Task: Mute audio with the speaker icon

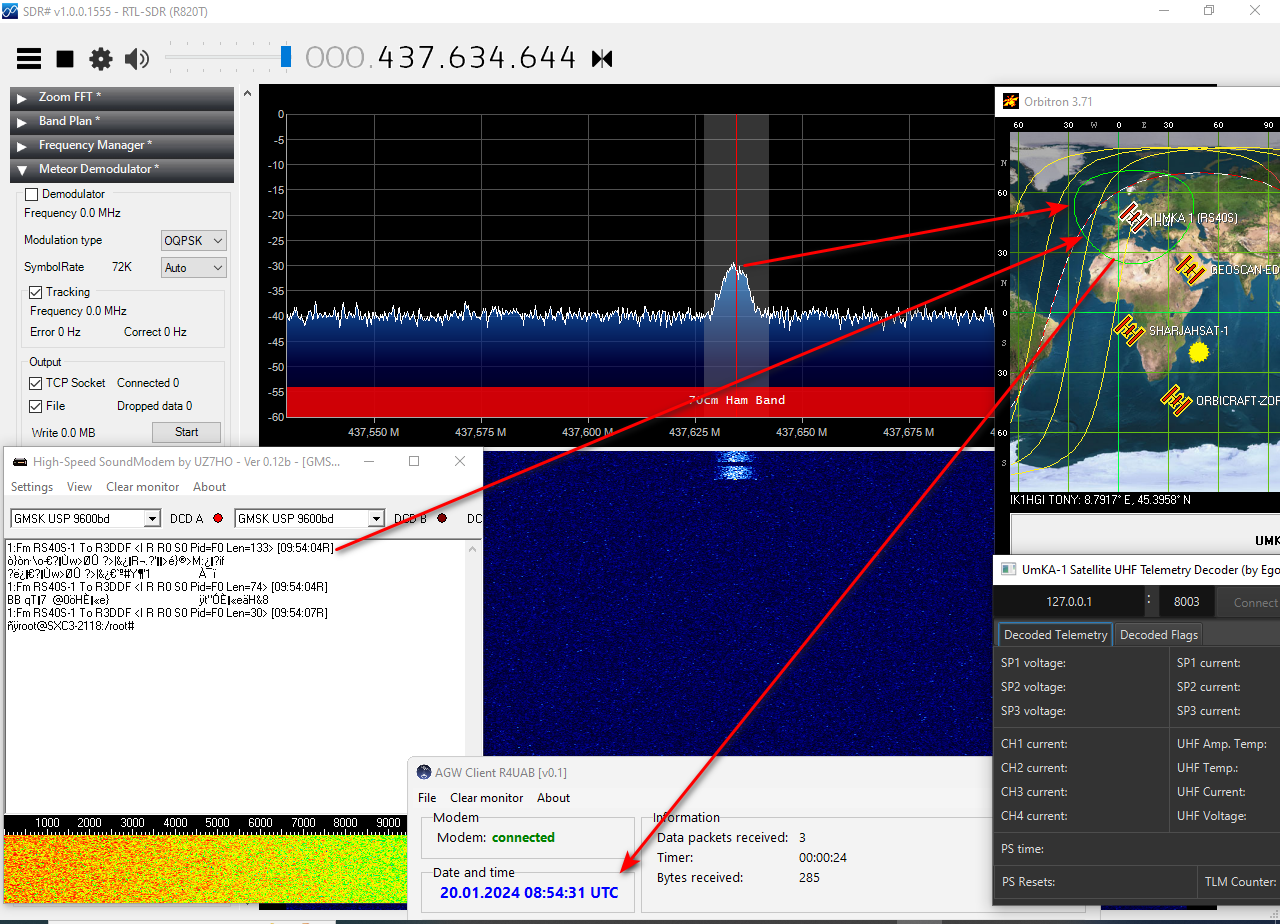Action: click(x=136, y=59)
